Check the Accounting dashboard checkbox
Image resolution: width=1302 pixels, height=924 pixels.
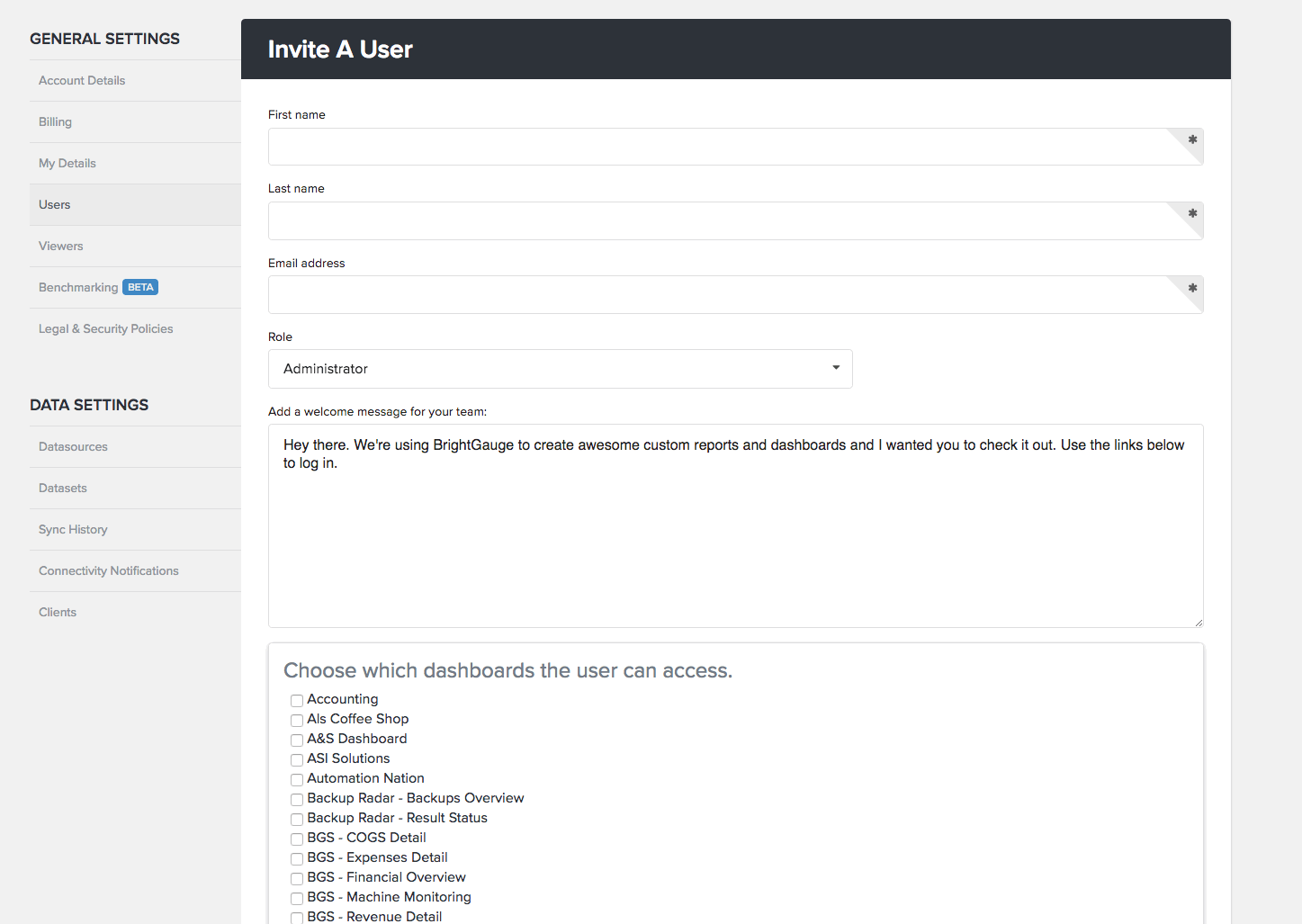coord(297,700)
